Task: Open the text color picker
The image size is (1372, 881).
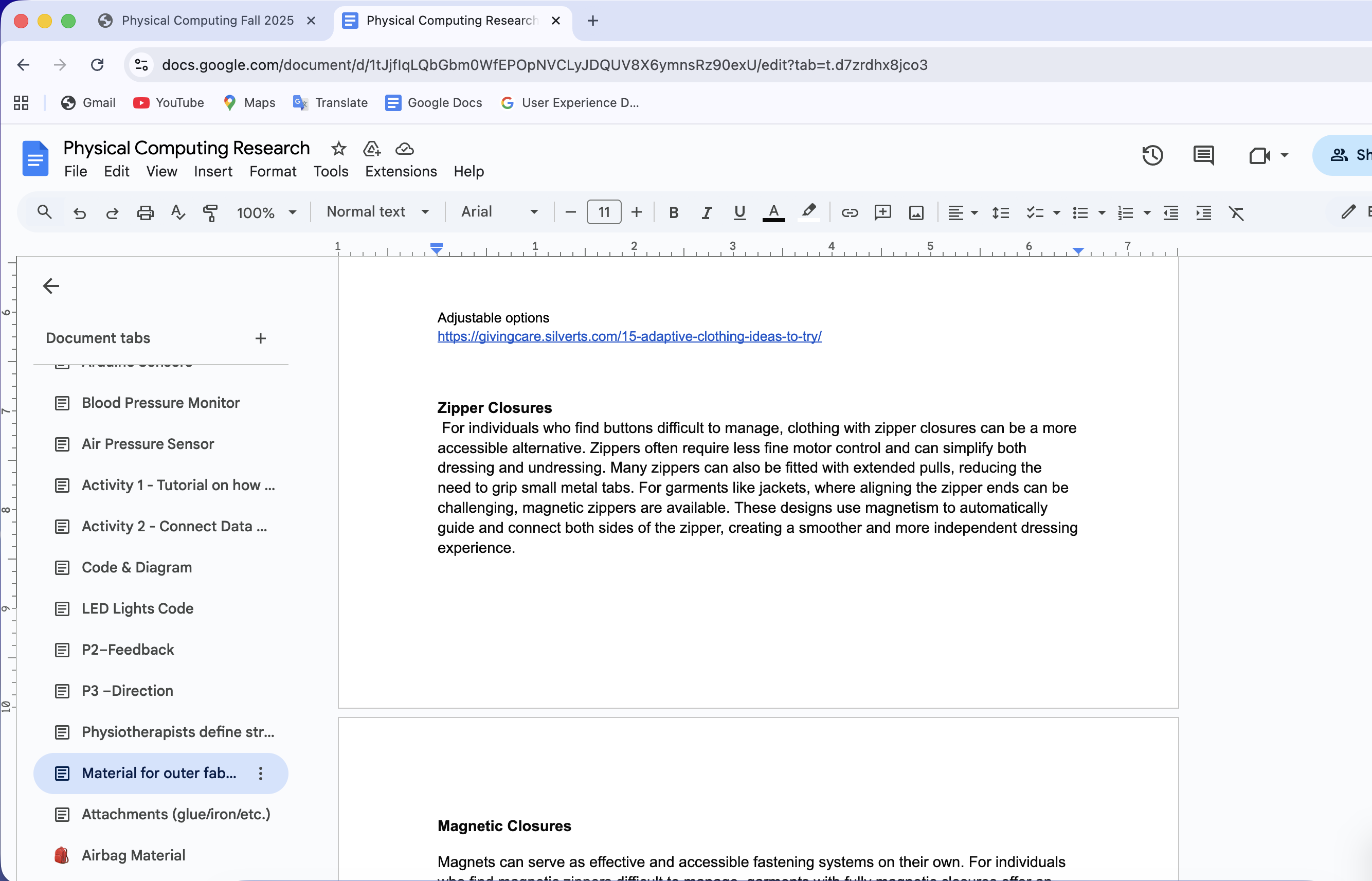Action: pos(773,213)
